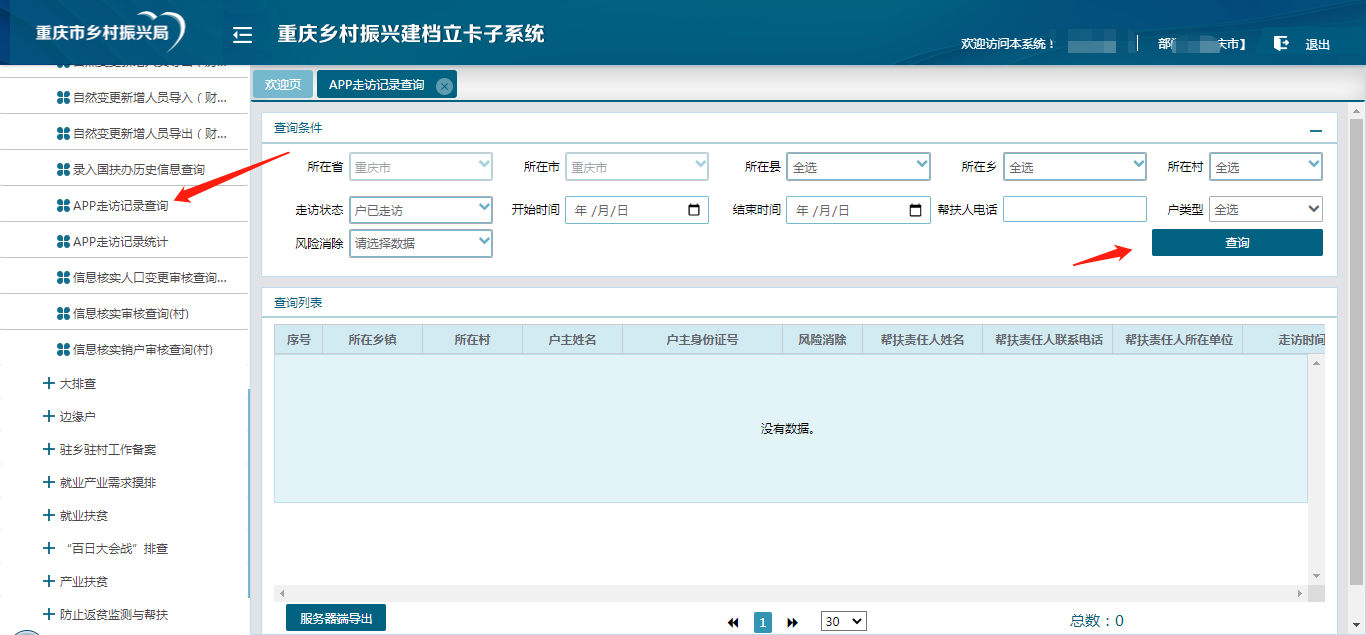
Task: Go to the last page arrow
Action: (793, 622)
